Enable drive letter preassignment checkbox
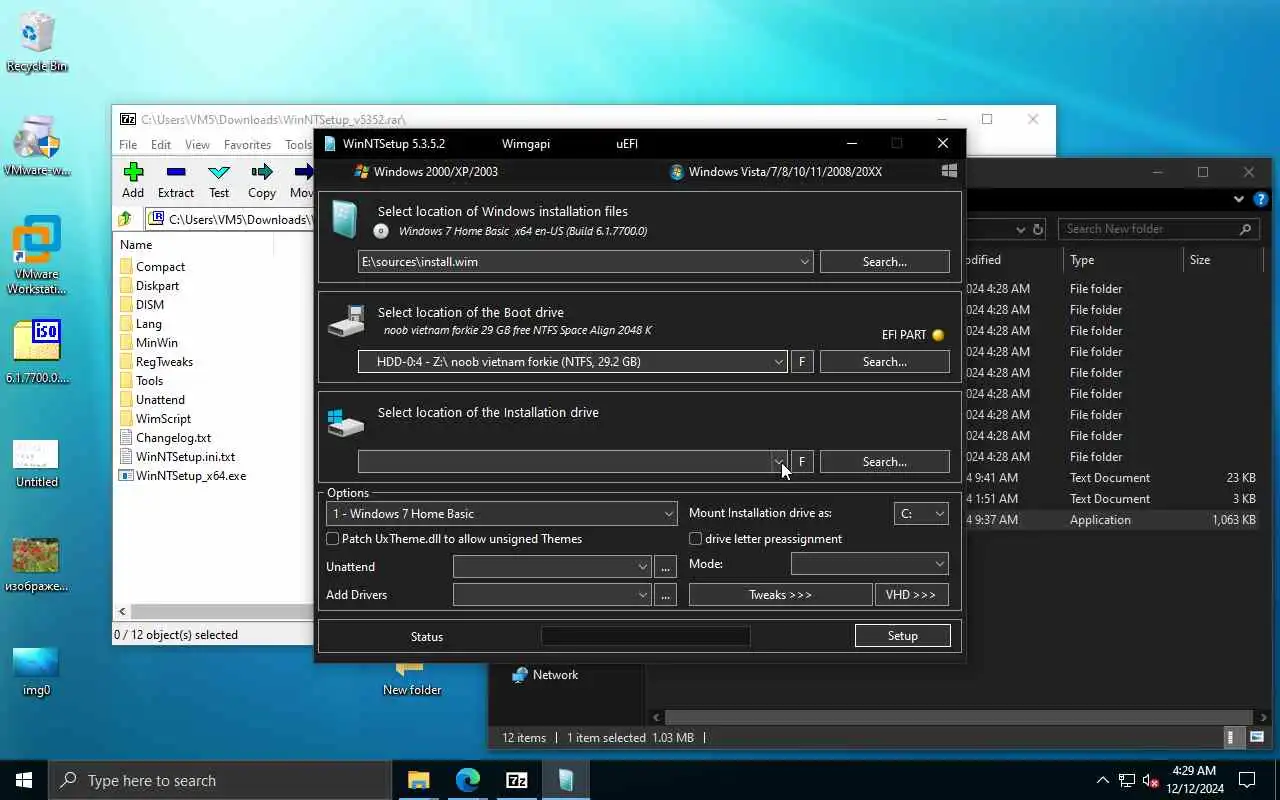 [696, 539]
